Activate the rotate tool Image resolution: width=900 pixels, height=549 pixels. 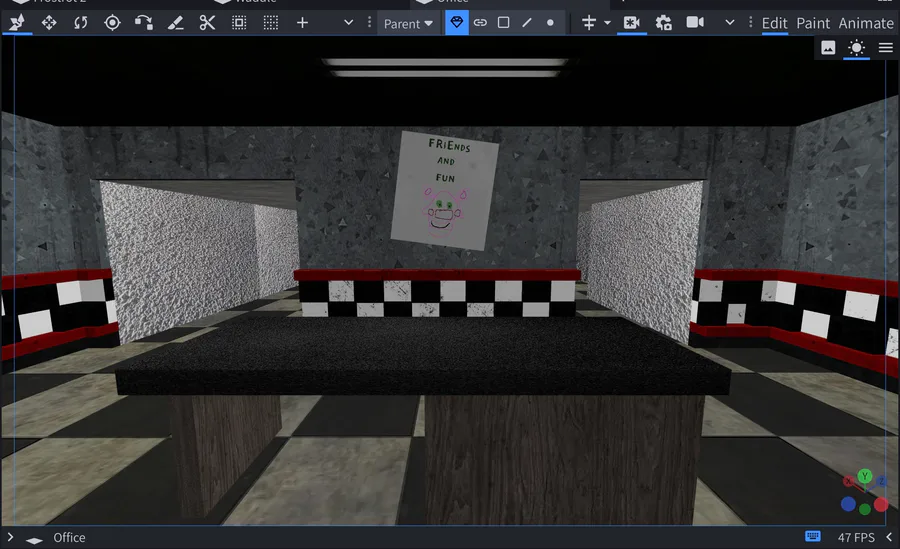[x=80, y=22]
